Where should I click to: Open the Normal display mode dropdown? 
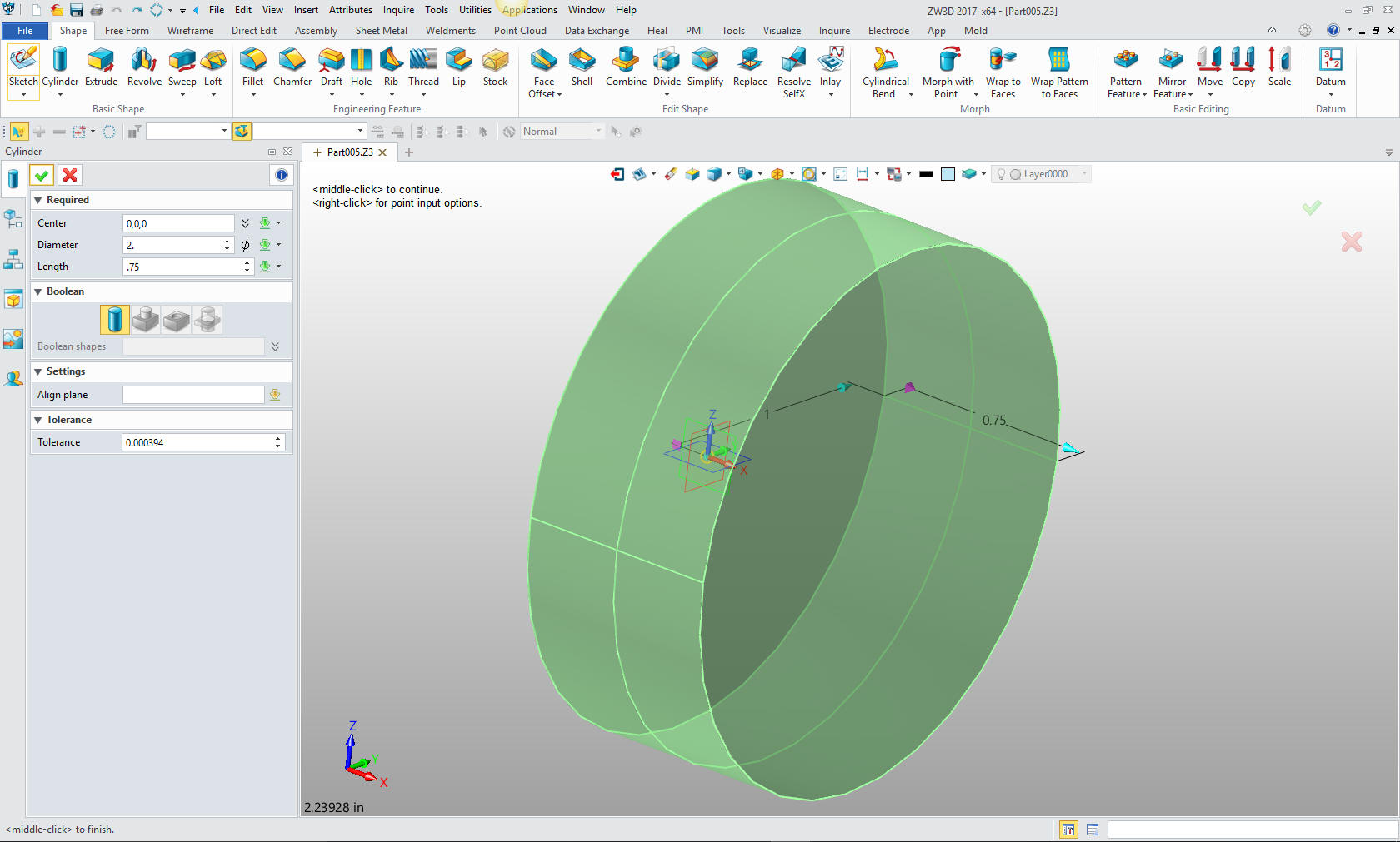pyautogui.click(x=598, y=132)
